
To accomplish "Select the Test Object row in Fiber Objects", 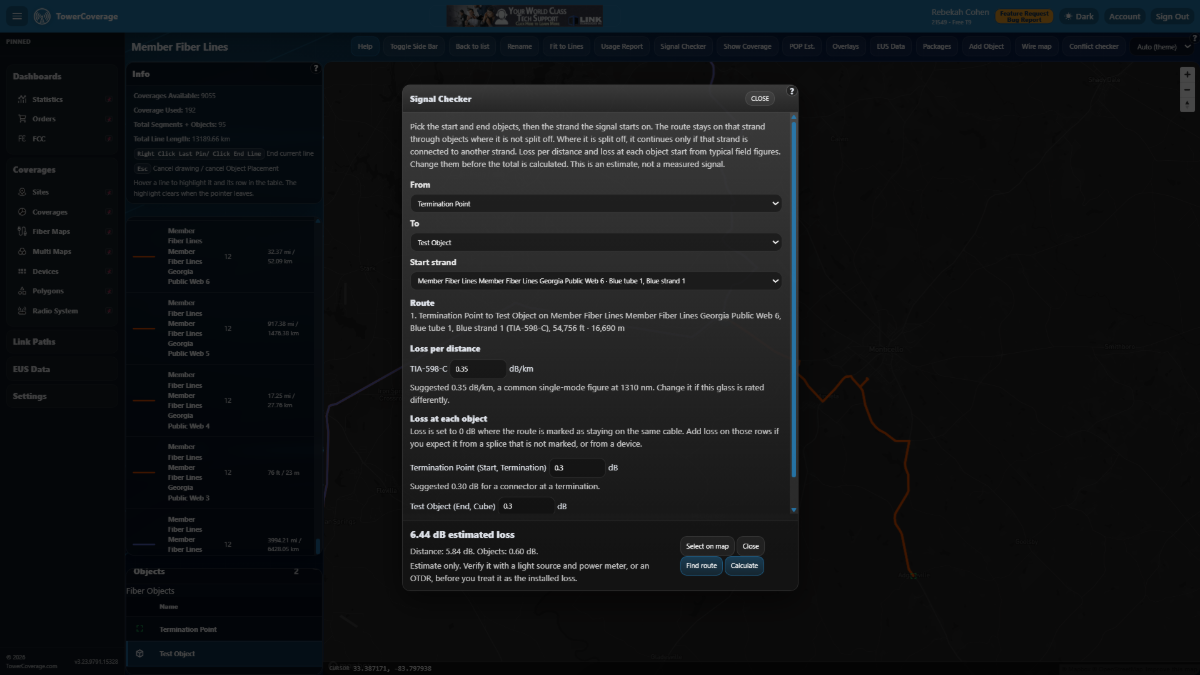I will pyautogui.click(x=223, y=653).
